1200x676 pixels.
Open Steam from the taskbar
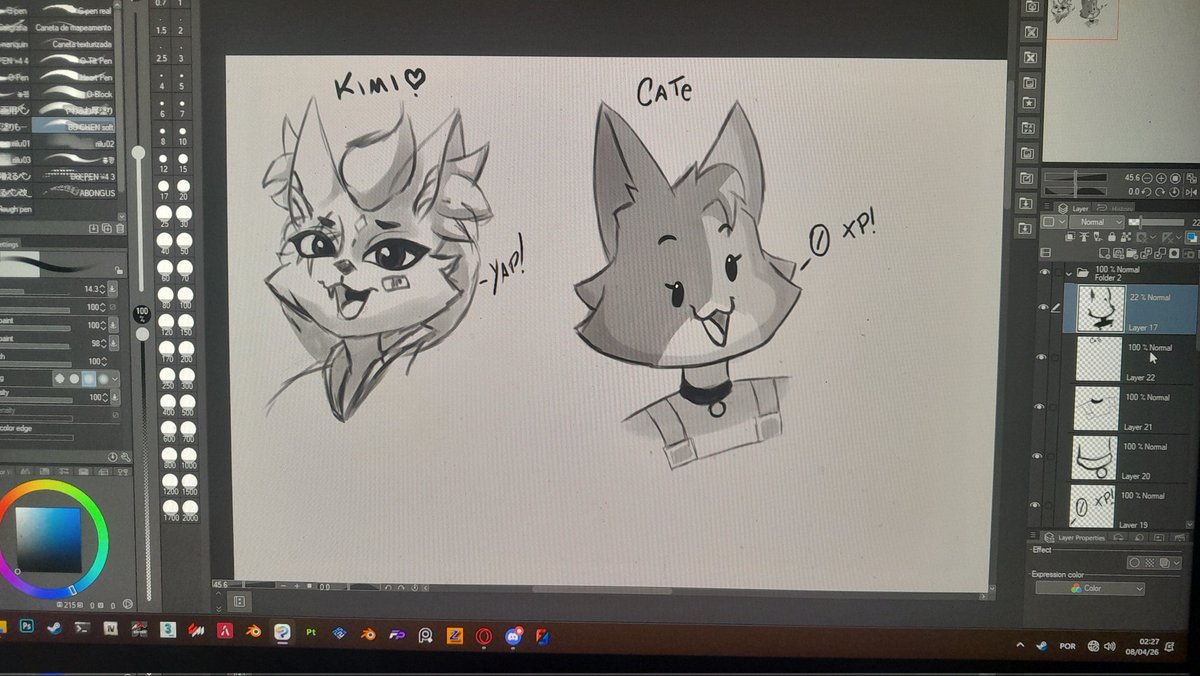pos(55,628)
